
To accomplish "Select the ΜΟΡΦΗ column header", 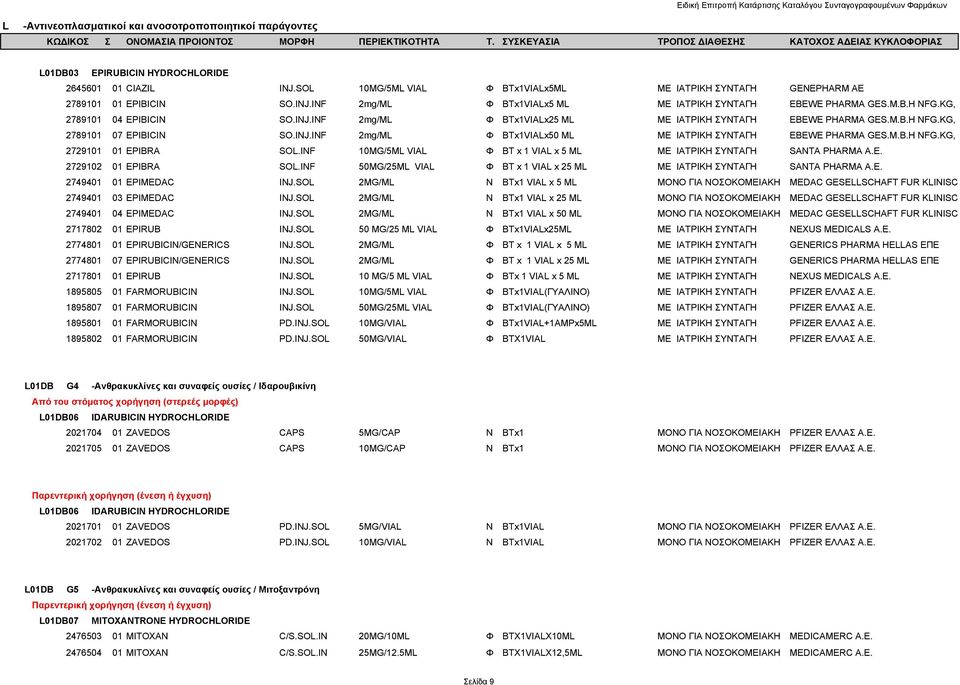I will click(x=296, y=42).
